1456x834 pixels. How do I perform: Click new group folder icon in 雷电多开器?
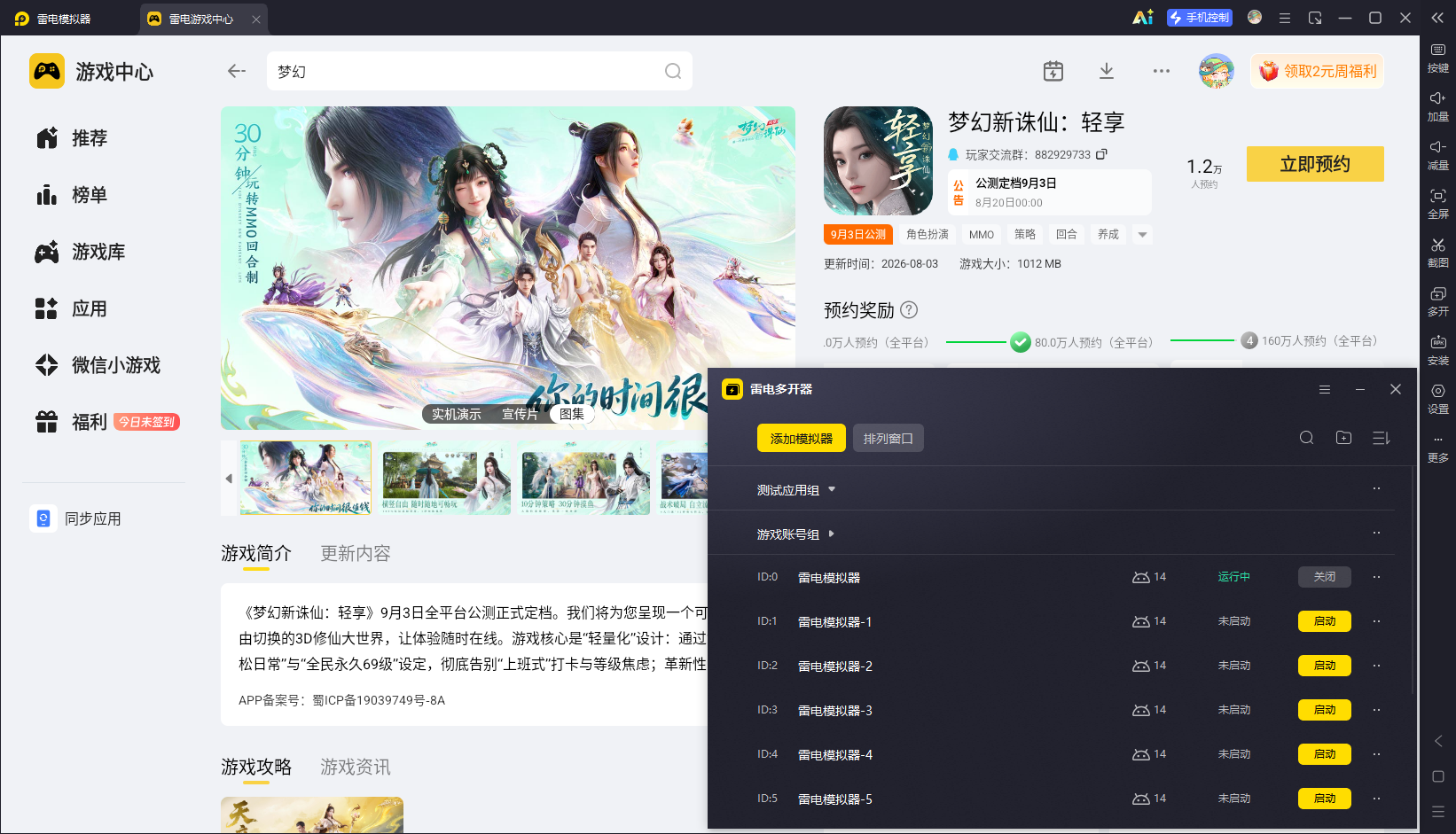coord(1343,438)
